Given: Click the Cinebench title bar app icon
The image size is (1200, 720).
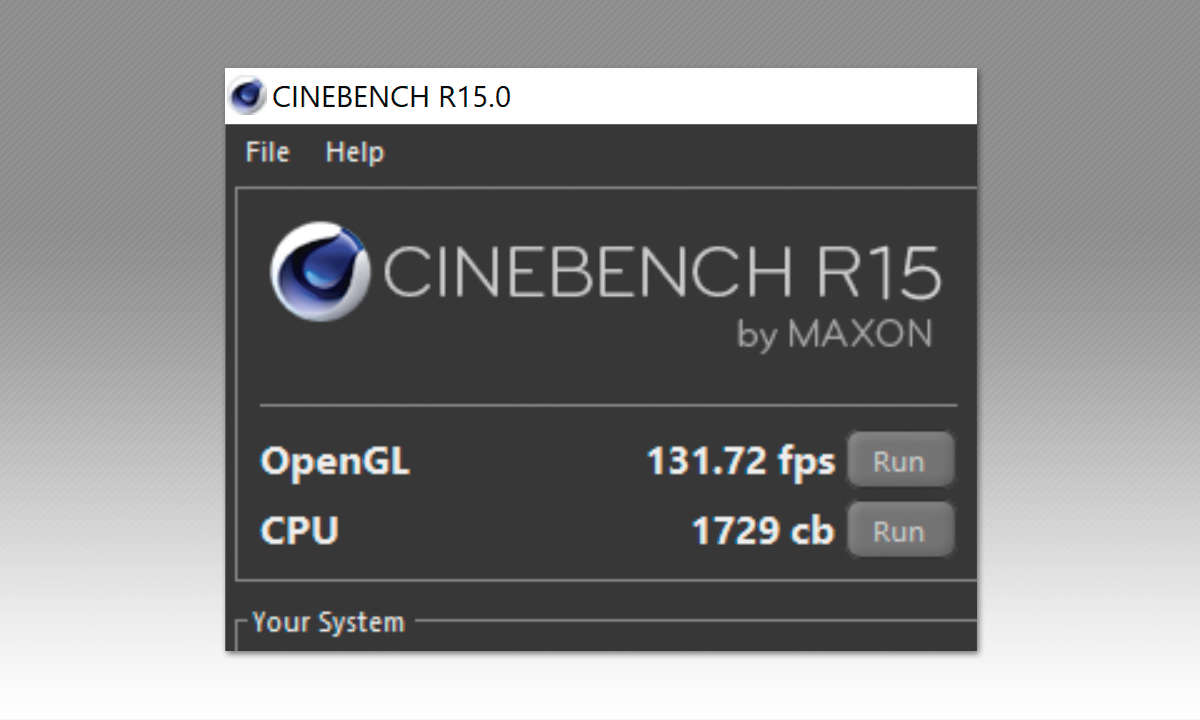Looking at the screenshot, I should tap(247, 97).
